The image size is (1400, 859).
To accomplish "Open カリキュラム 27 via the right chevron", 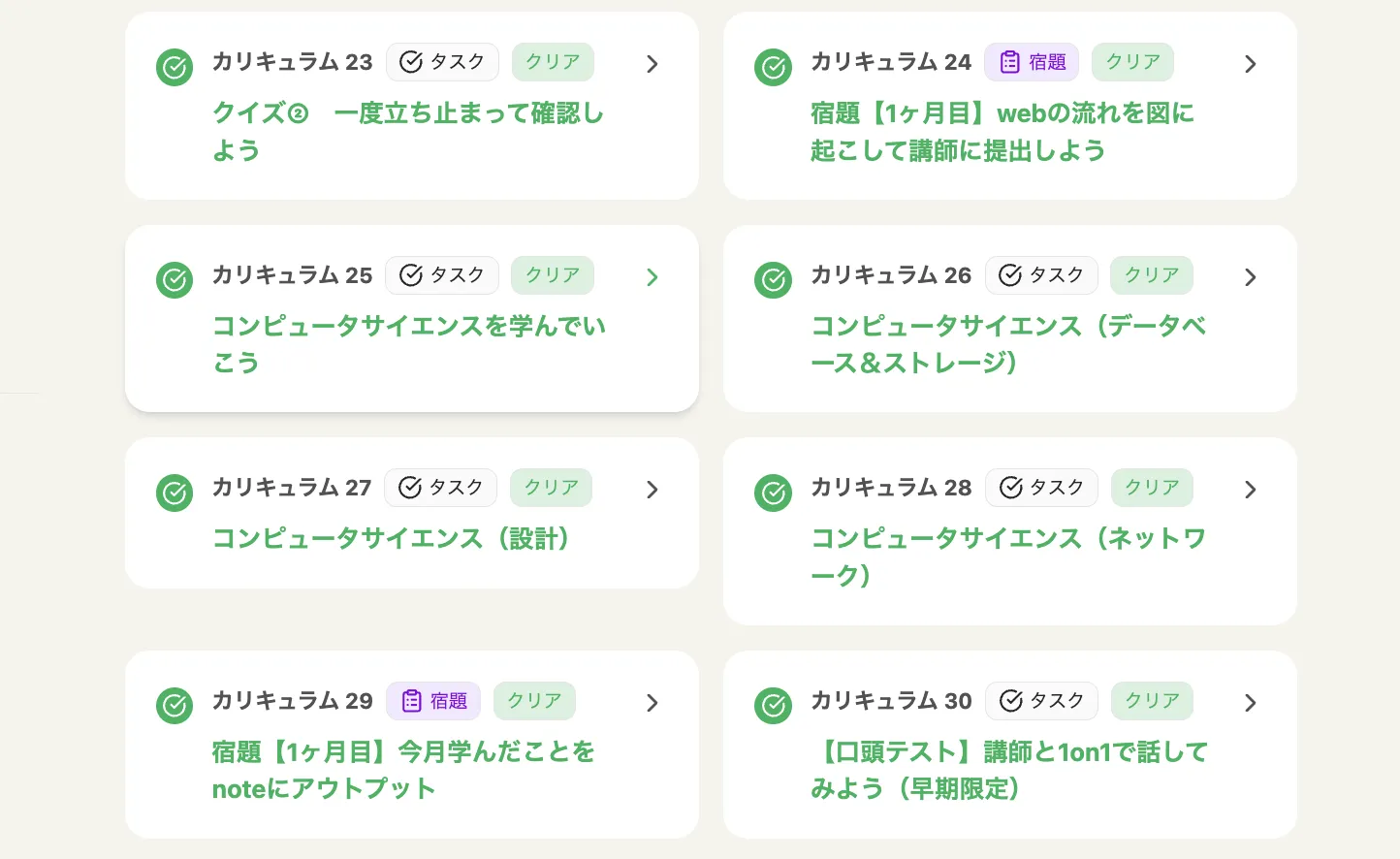I will coord(652,490).
